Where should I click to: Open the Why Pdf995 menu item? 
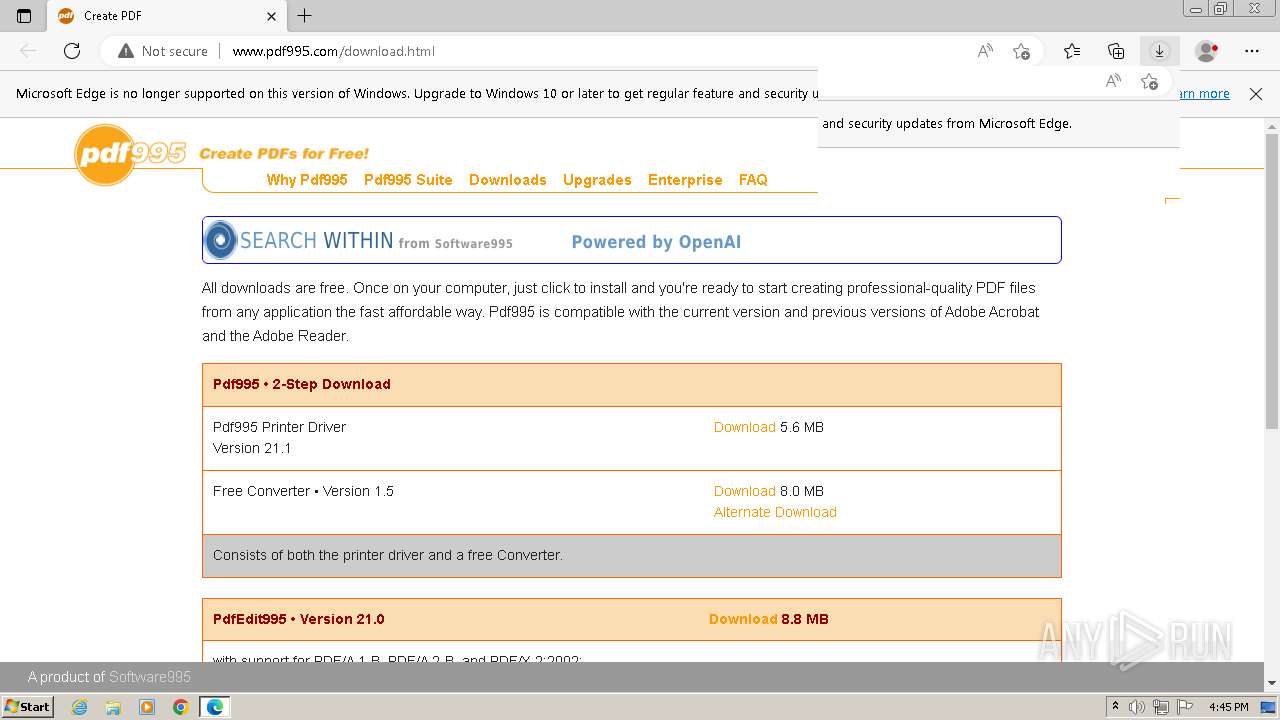(307, 180)
